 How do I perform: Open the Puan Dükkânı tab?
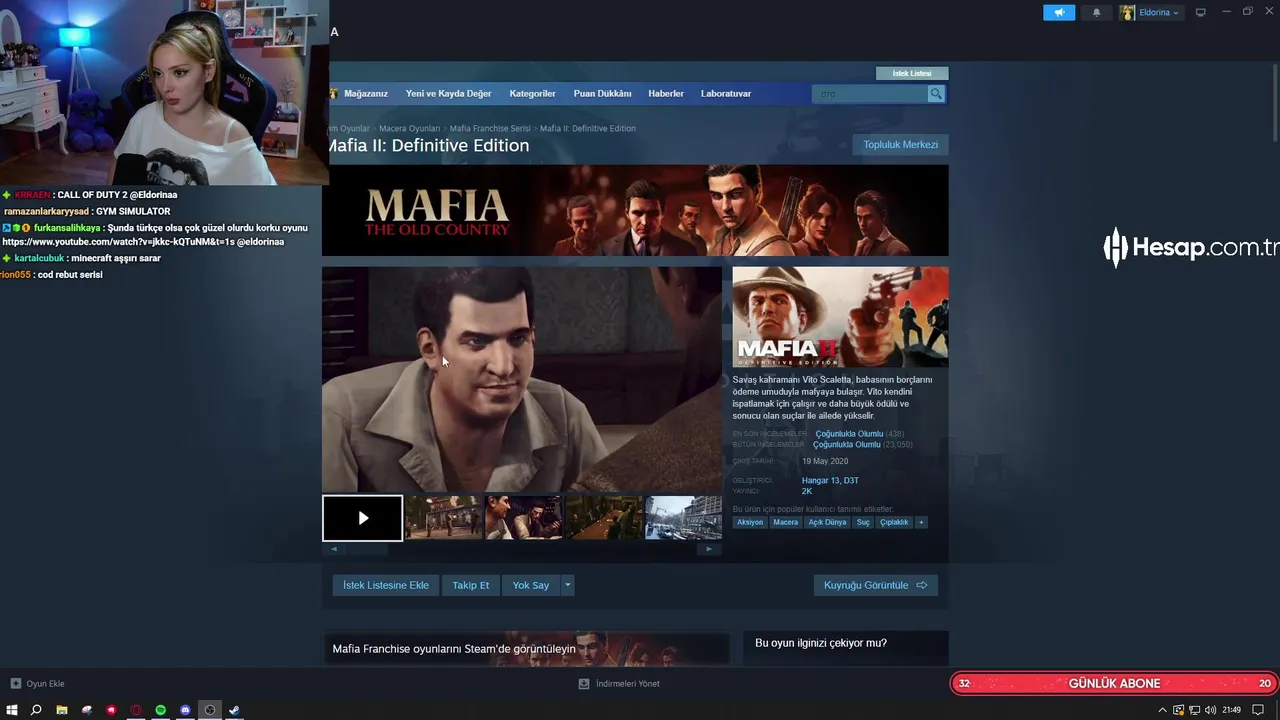click(602, 93)
